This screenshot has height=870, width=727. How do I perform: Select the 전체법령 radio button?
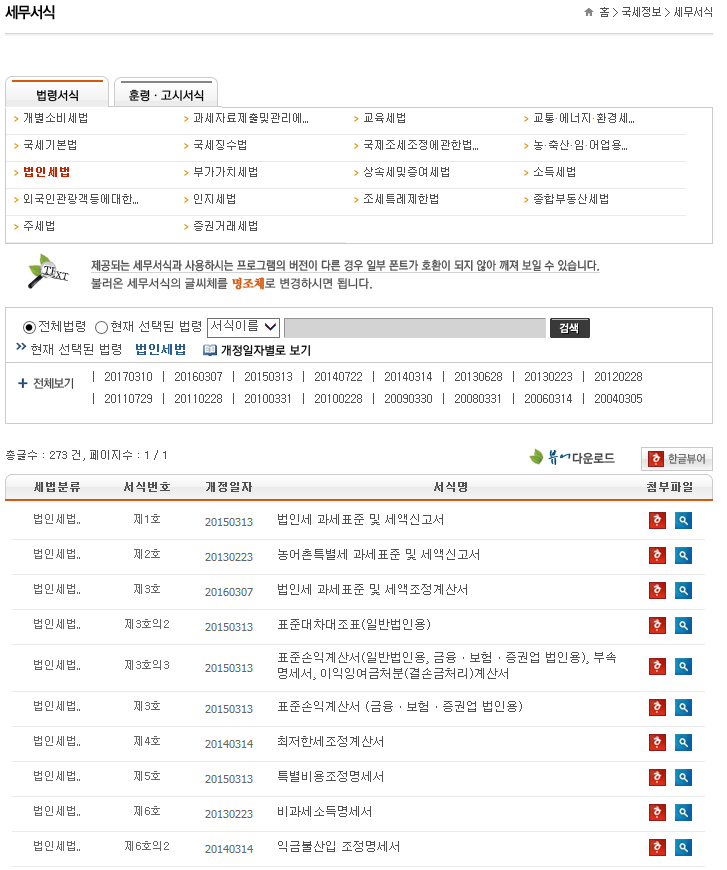(29, 327)
